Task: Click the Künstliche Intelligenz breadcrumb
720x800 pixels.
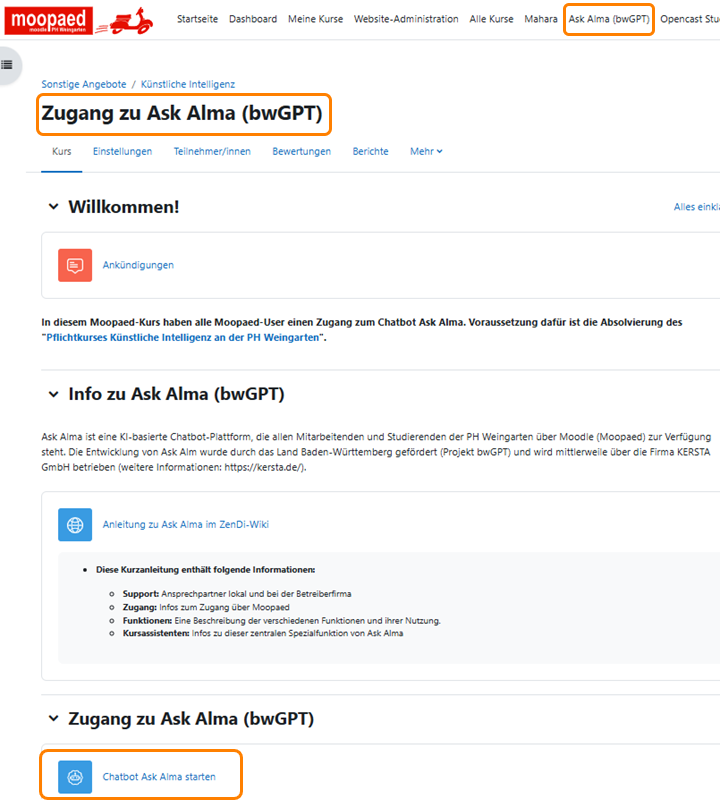Action: [188, 84]
